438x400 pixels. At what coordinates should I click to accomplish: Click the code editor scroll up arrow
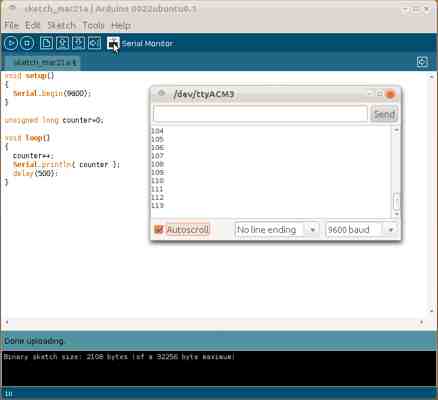[x=432, y=77]
